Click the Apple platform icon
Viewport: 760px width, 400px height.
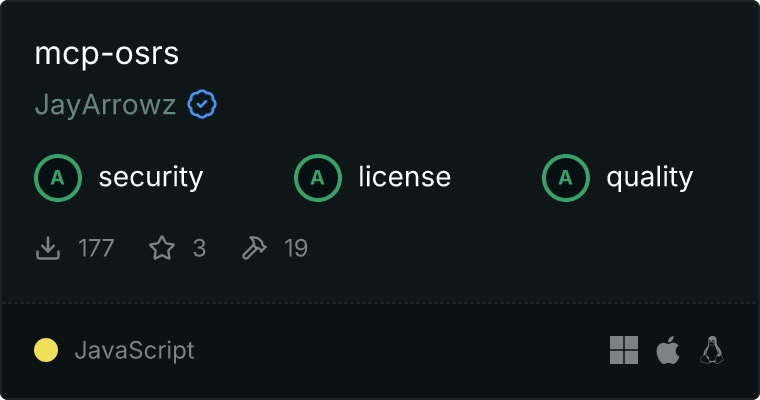click(668, 350)
